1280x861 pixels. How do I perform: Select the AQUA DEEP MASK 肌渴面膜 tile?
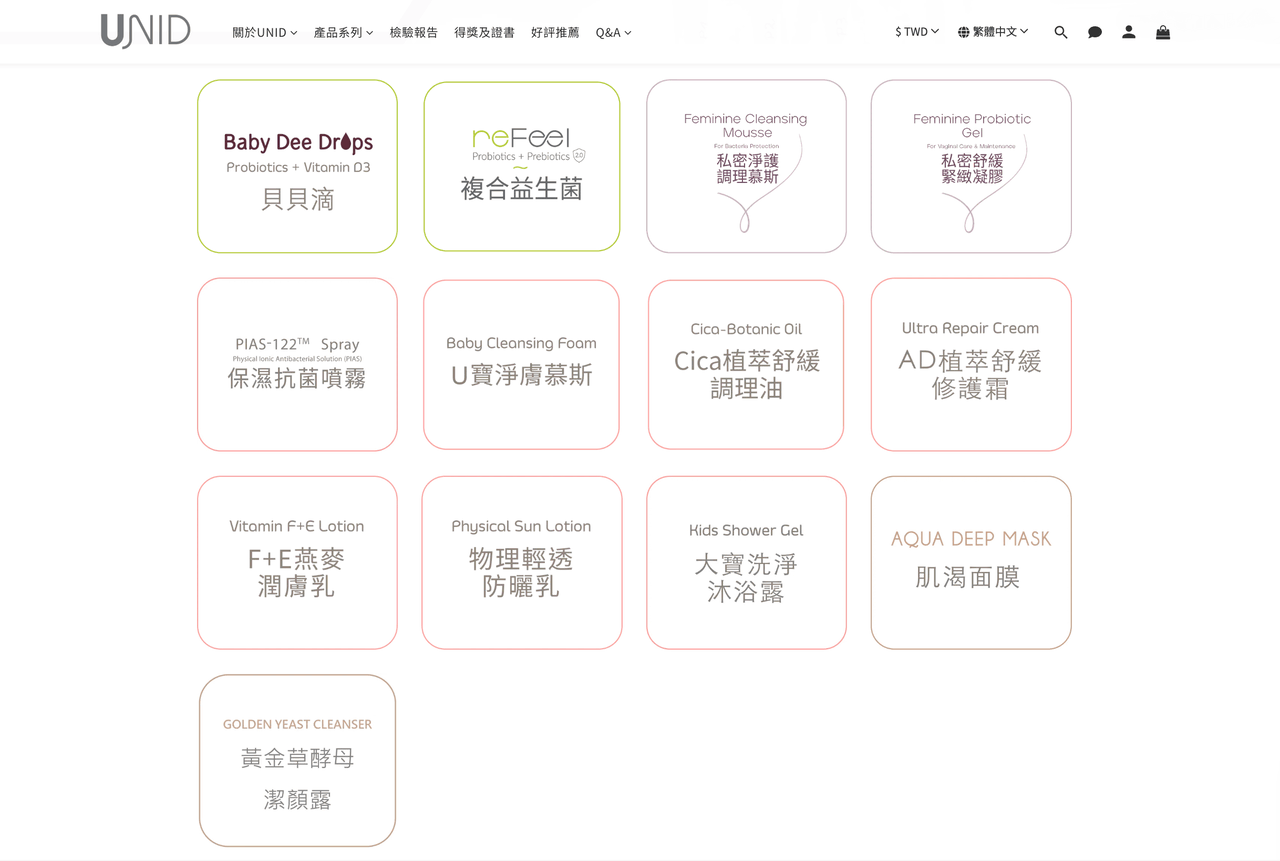tap(970, 562)
